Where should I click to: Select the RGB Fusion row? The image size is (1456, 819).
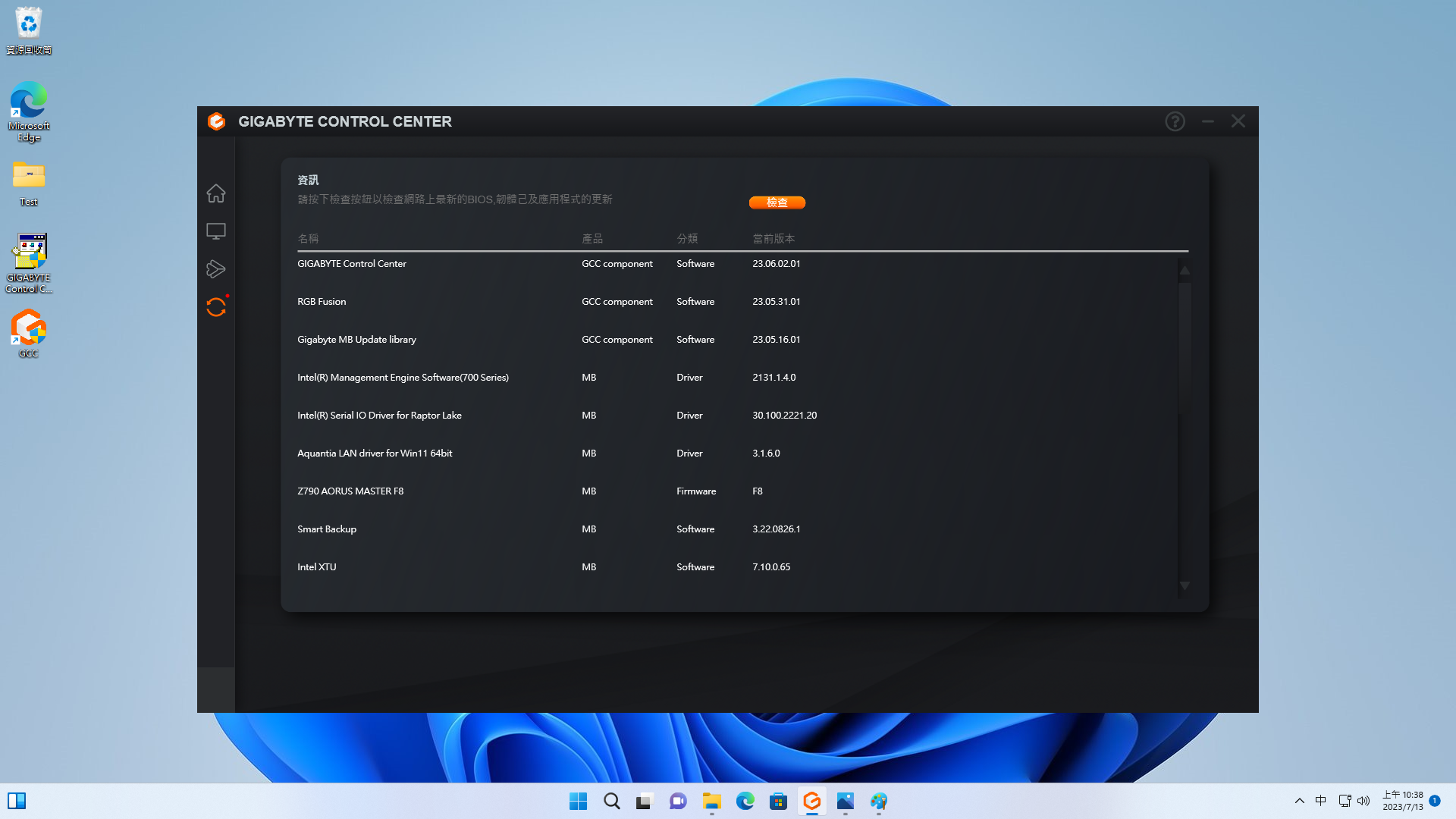tap(737, 302)
